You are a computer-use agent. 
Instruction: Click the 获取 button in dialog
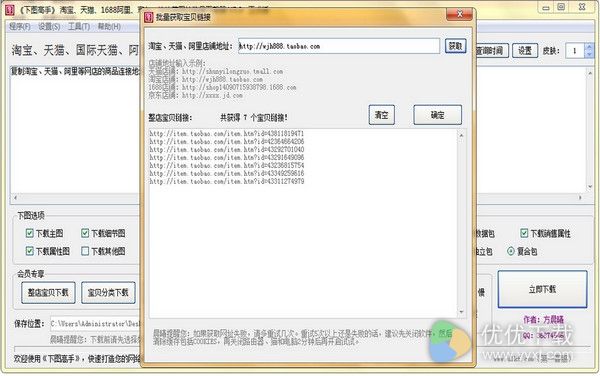click(x=455, y=46)
